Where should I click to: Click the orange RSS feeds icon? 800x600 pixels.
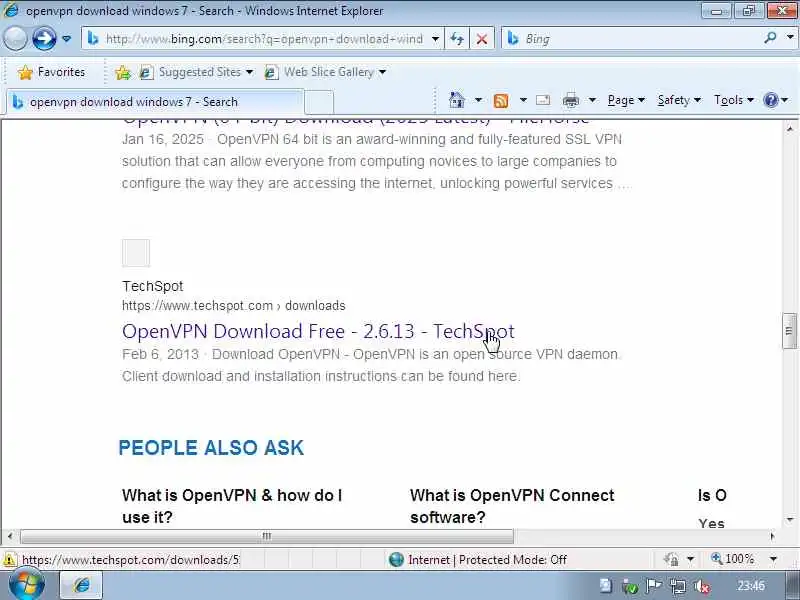pyautogui.click(x=501, y=101)
